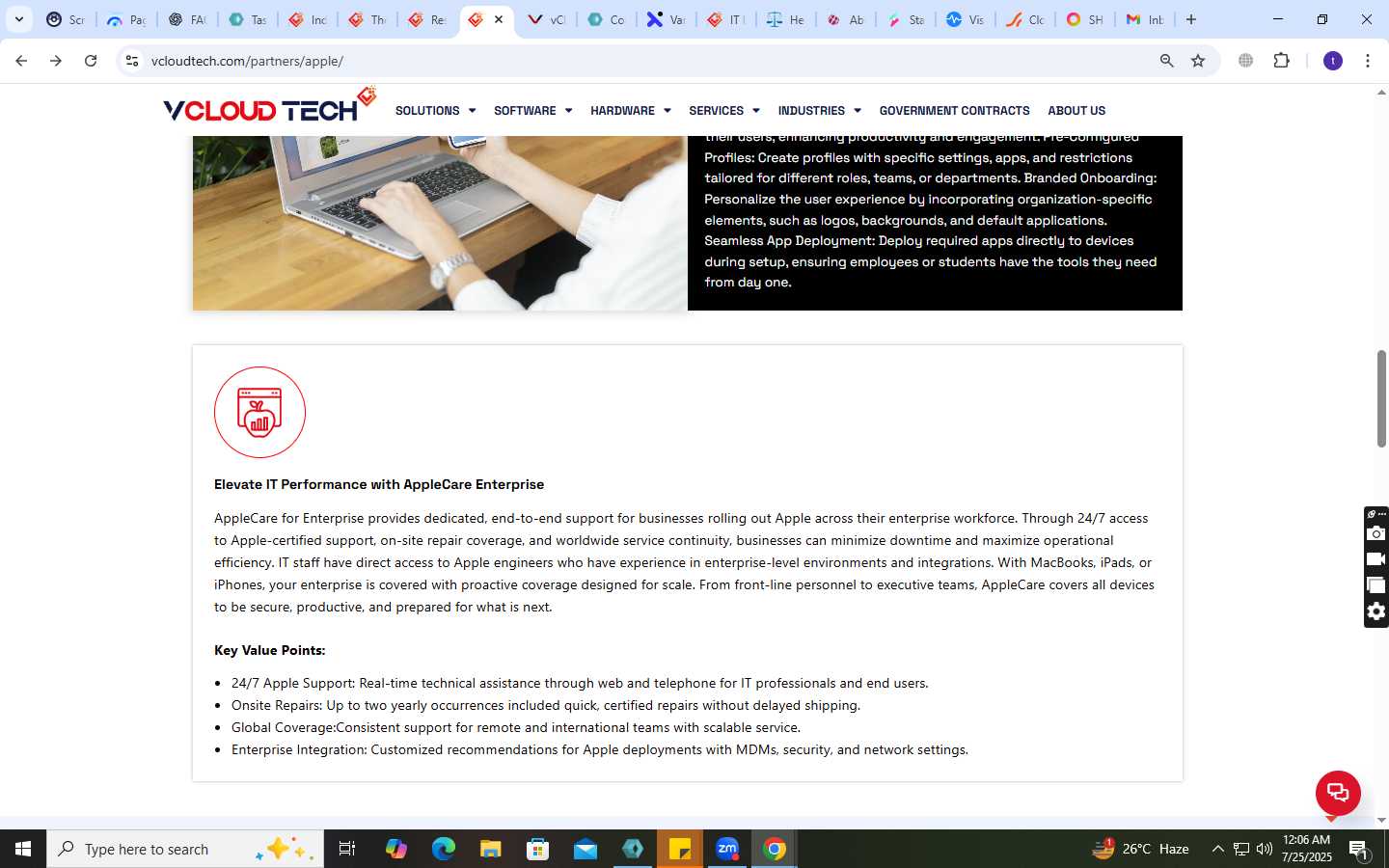The image size is (1389, 868).
Task: Open the Chrome profile avatar
Action: coord(1333,61)
